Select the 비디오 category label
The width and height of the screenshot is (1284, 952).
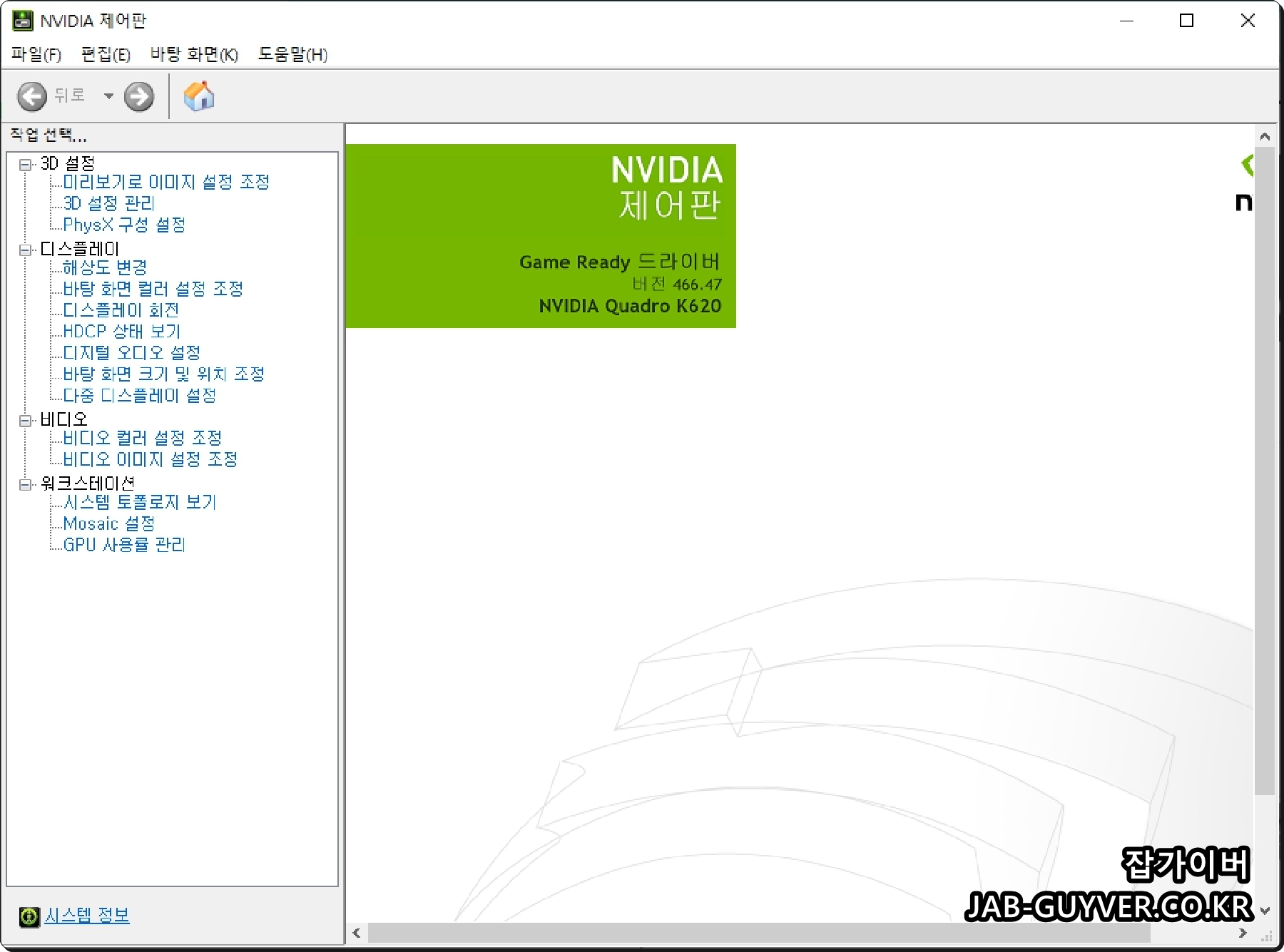(63, 420)
